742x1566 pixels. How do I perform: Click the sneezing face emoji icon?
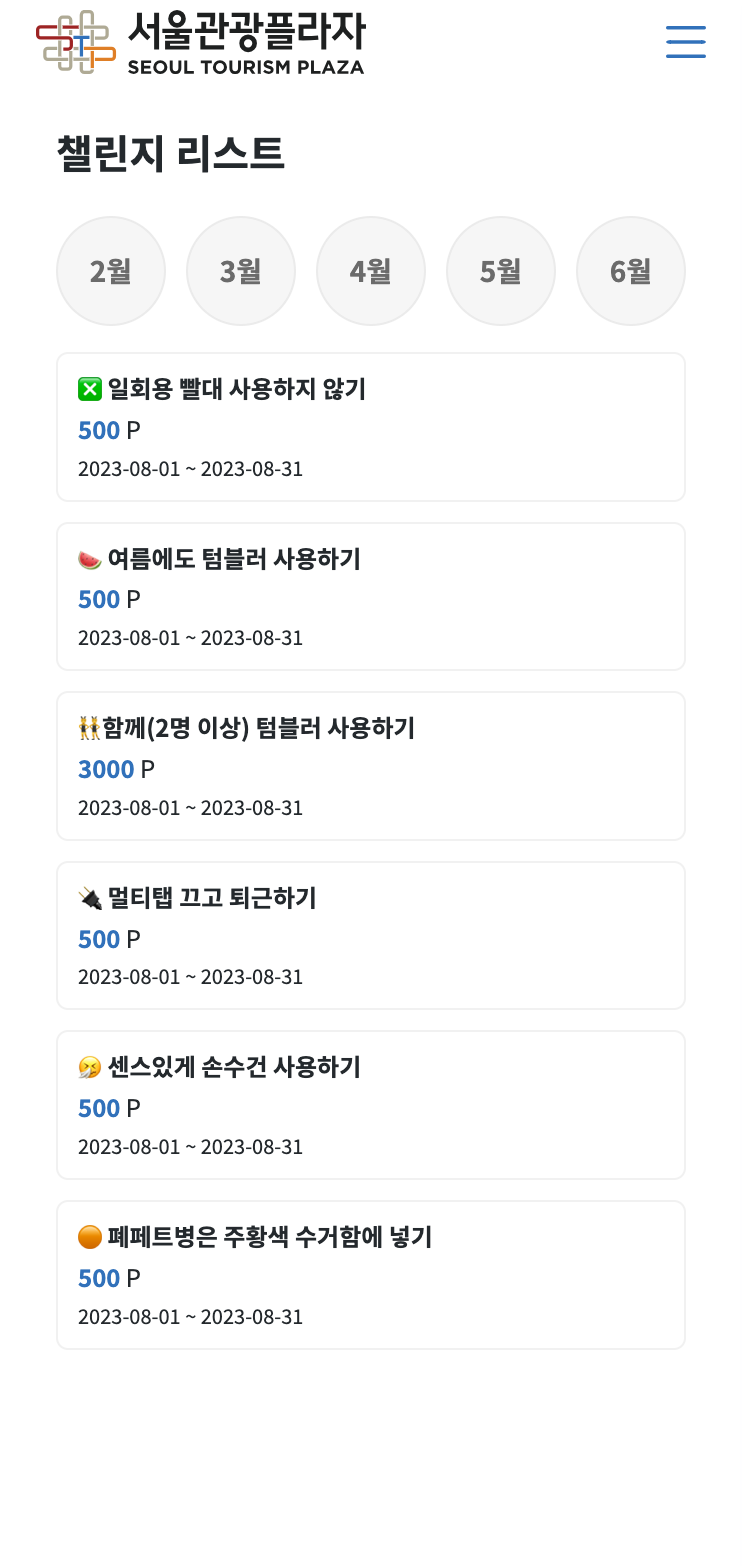click(x=90, y=1068)
